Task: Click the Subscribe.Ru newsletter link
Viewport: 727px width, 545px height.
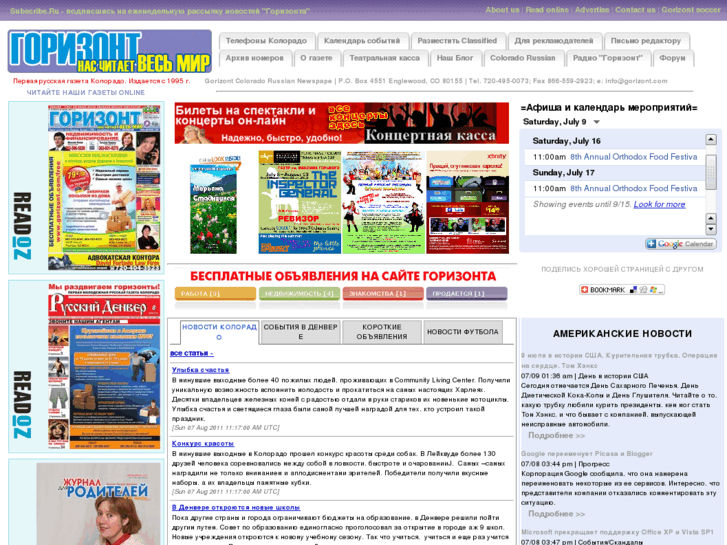Action: (x=159, y=11)
